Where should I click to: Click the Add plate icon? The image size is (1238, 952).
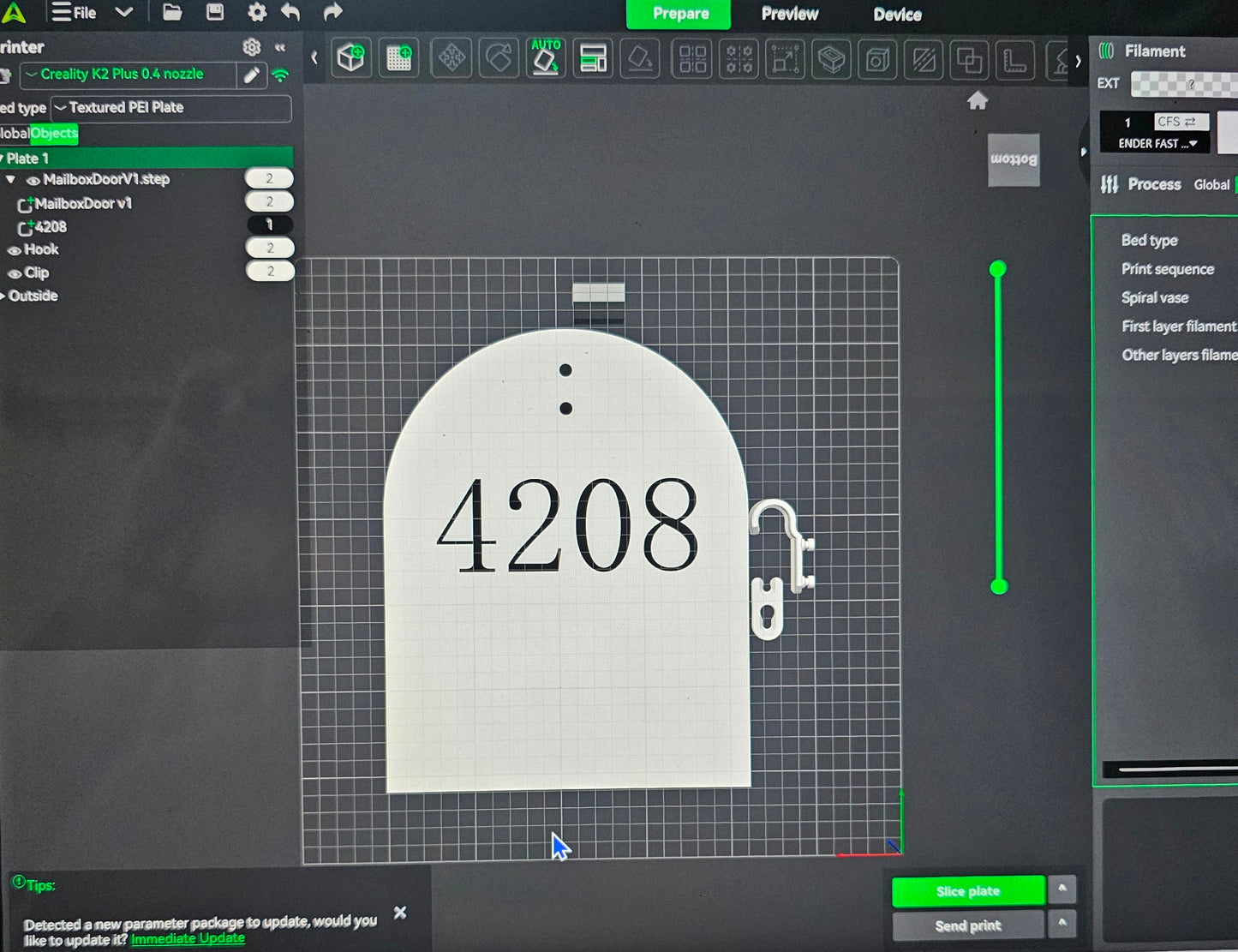399,58
